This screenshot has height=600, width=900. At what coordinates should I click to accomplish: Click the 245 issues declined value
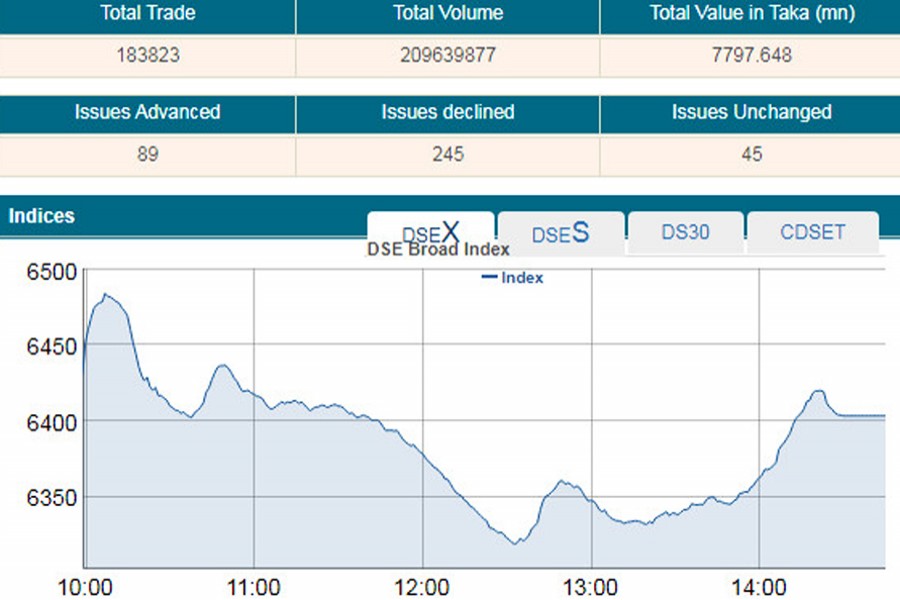[x=447, y=154]
